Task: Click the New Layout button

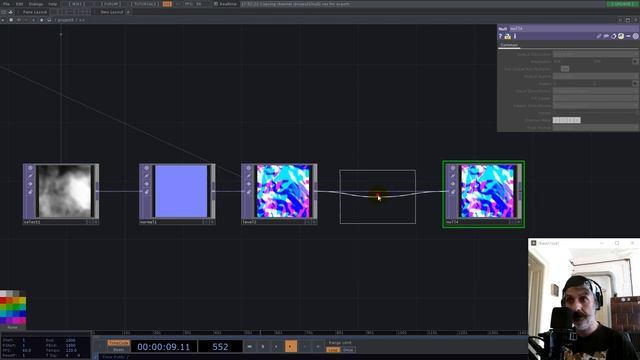Action: 111,12
